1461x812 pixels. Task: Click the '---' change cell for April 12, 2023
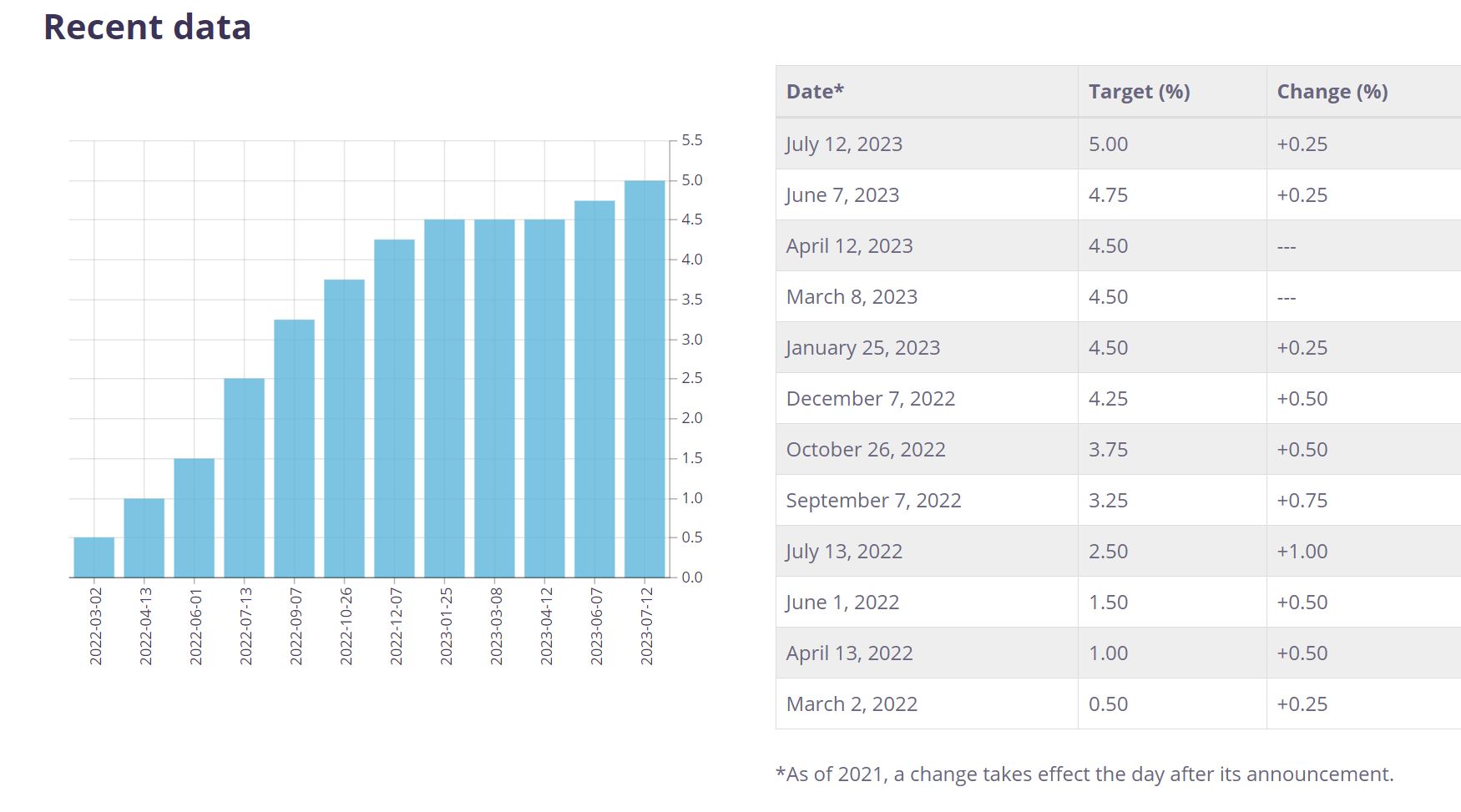(1364, 245)
